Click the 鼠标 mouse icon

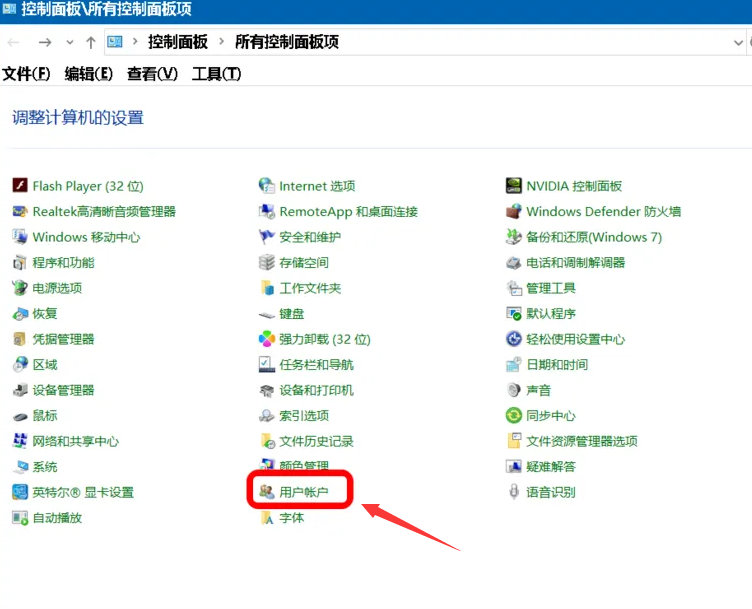point(20,416)
